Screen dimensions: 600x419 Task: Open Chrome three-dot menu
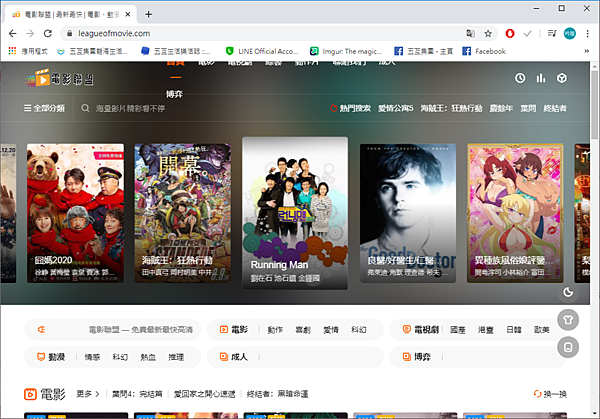click(x=587, y=34)
